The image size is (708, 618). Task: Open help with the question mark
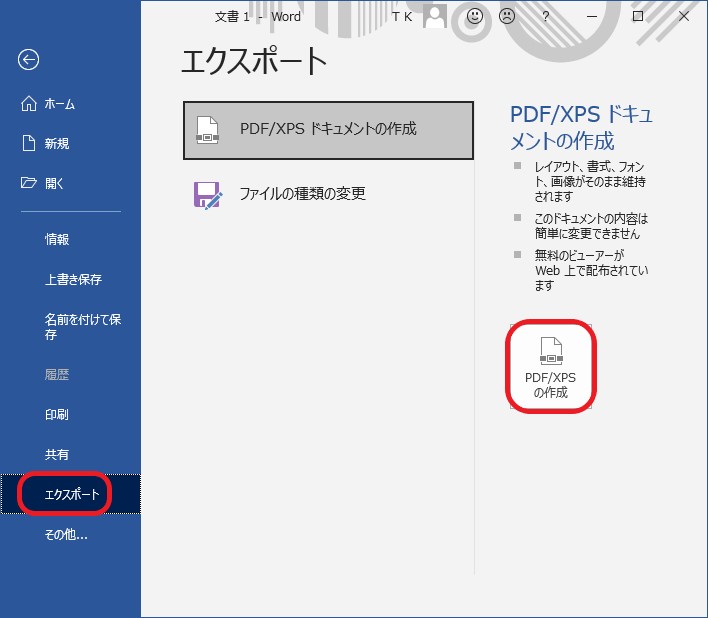tap(545, 16)
